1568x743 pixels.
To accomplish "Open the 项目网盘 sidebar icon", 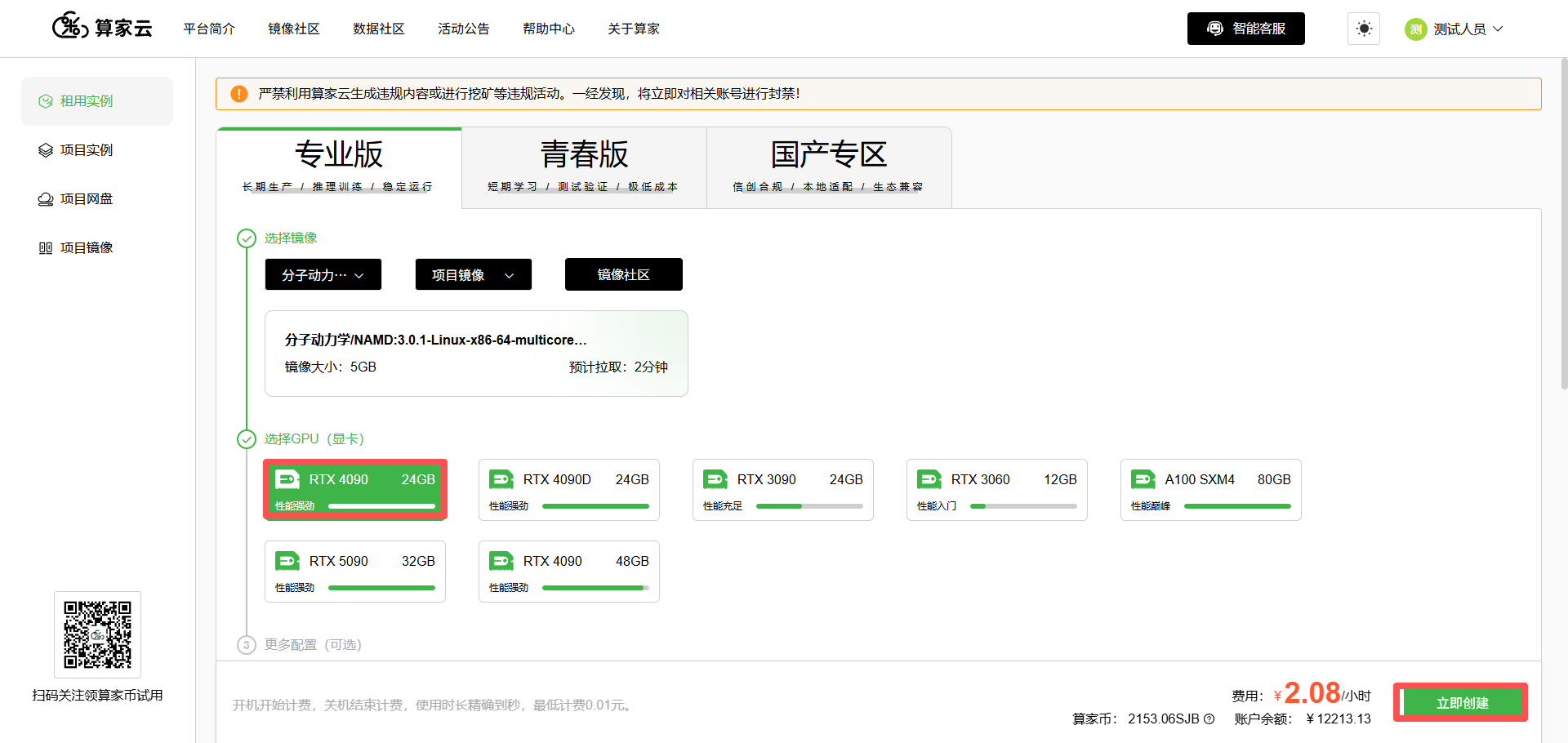I will tap(46, 199).
